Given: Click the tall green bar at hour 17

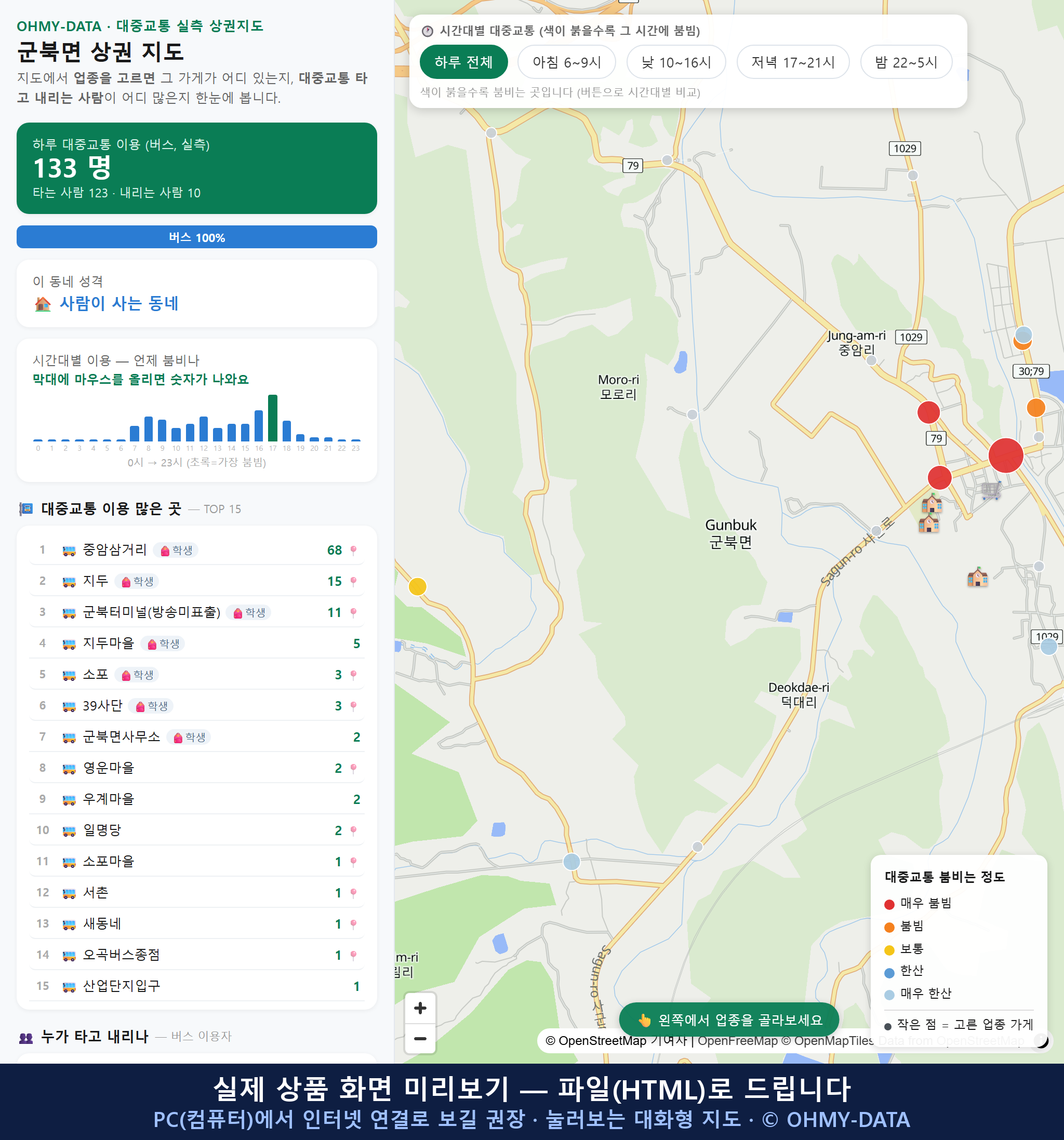Looking at the screenshot, I should pos(272,418).
